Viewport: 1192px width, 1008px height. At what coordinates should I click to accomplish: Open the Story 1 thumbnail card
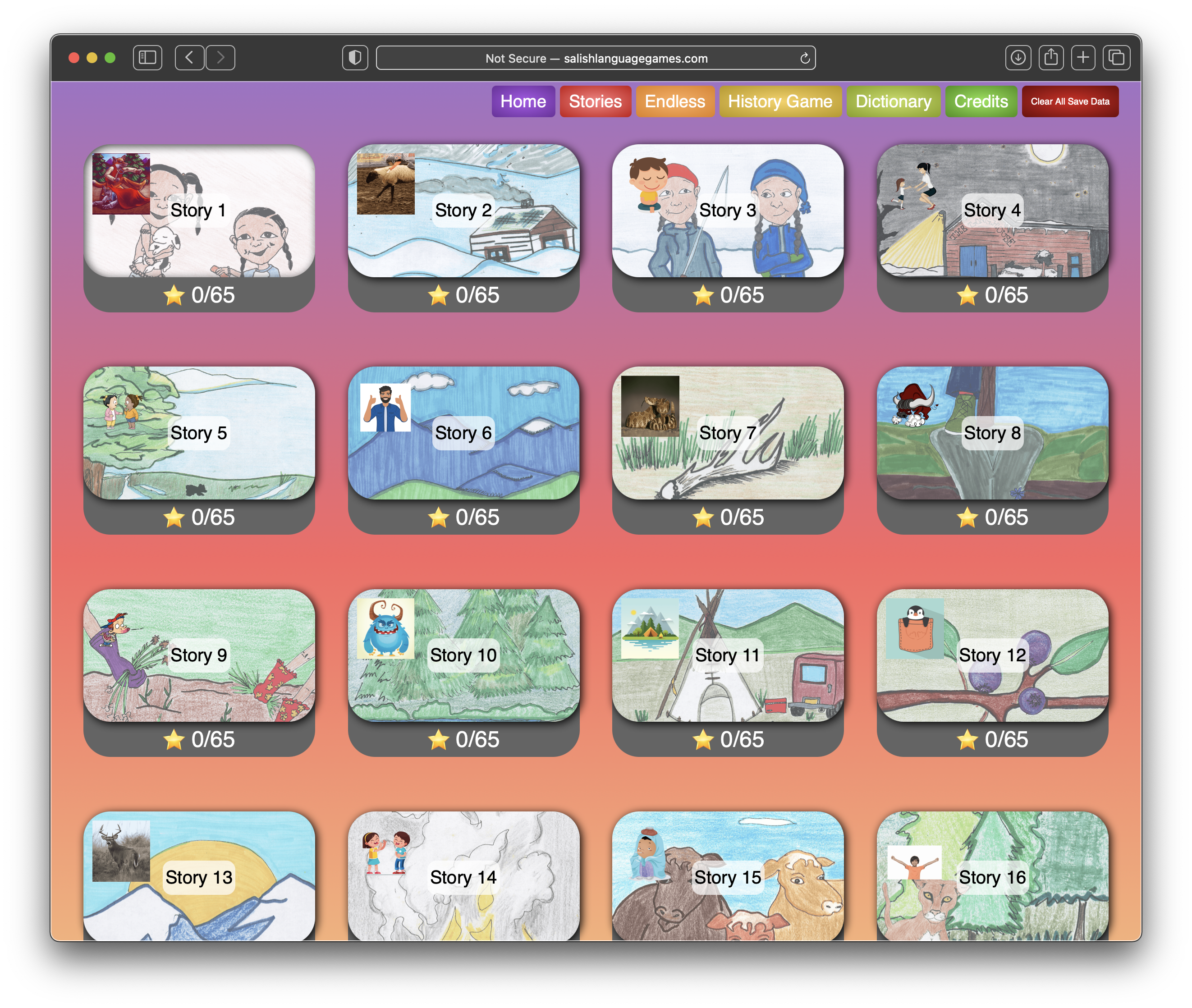point(199,211)
